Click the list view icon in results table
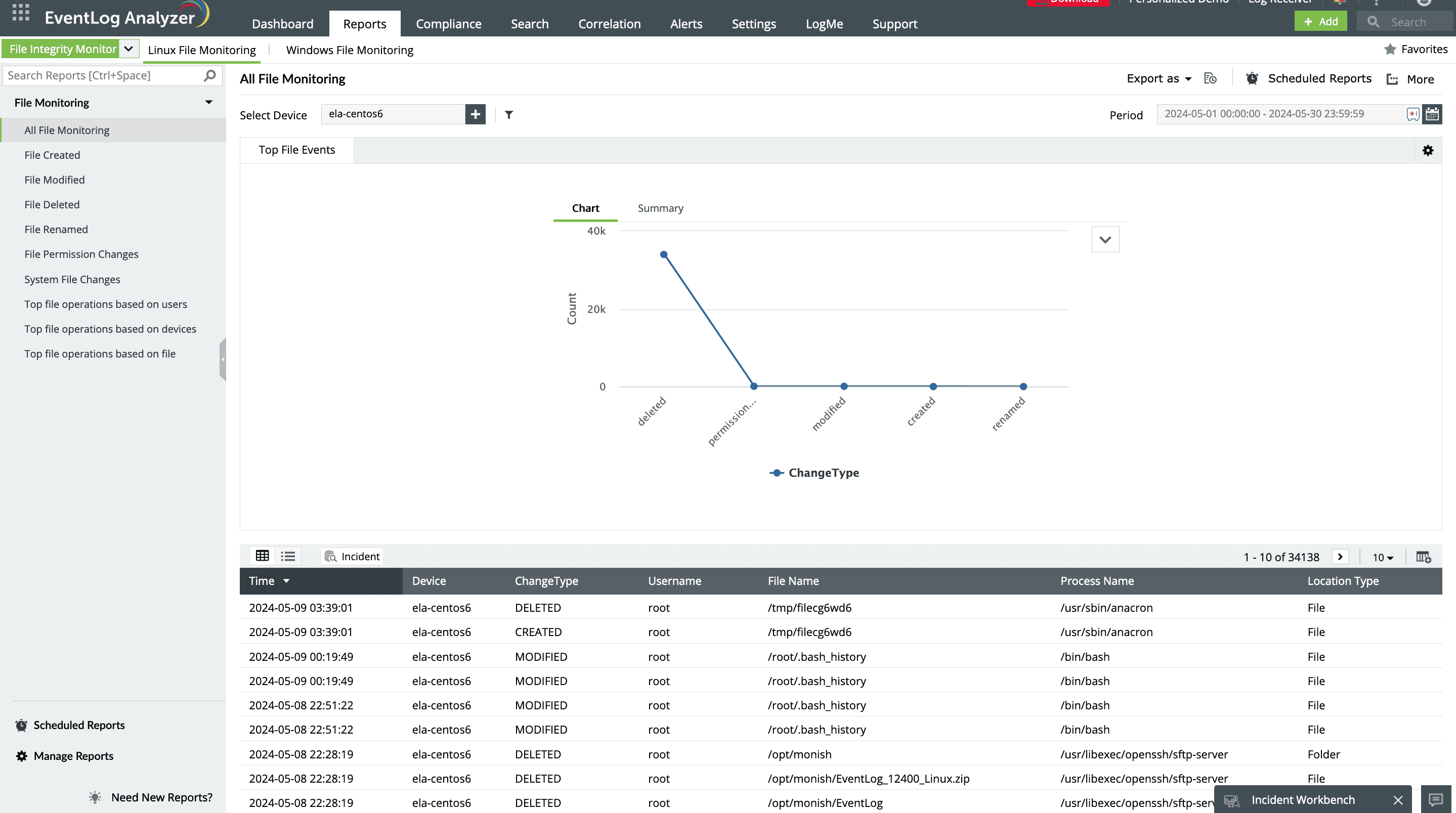This screenshot has height=813, width=1456. (289, 556)
